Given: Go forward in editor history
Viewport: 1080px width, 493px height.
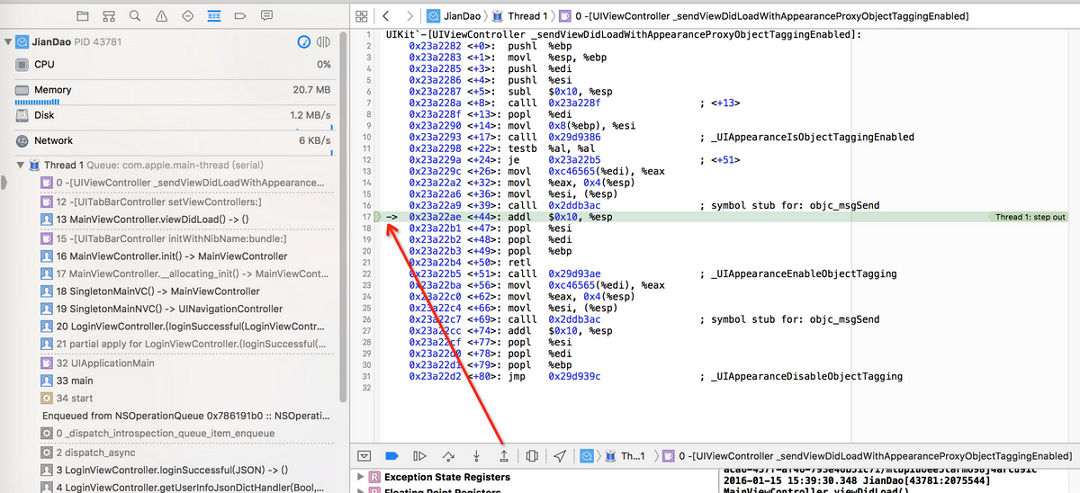Looking at the screenshot, I should [x=410, y=15].
